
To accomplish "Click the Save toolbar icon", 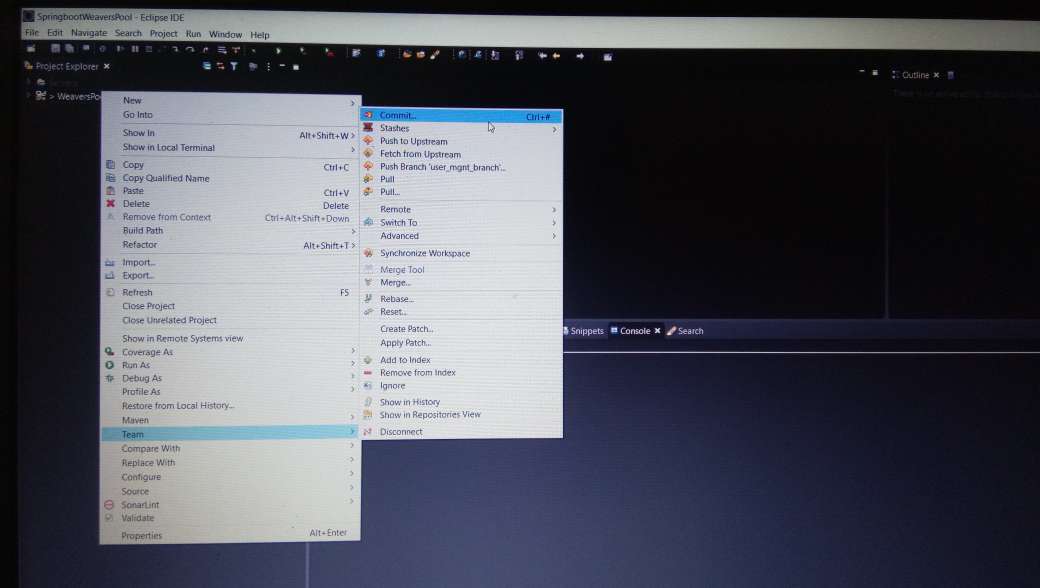I will click(56, 48).
